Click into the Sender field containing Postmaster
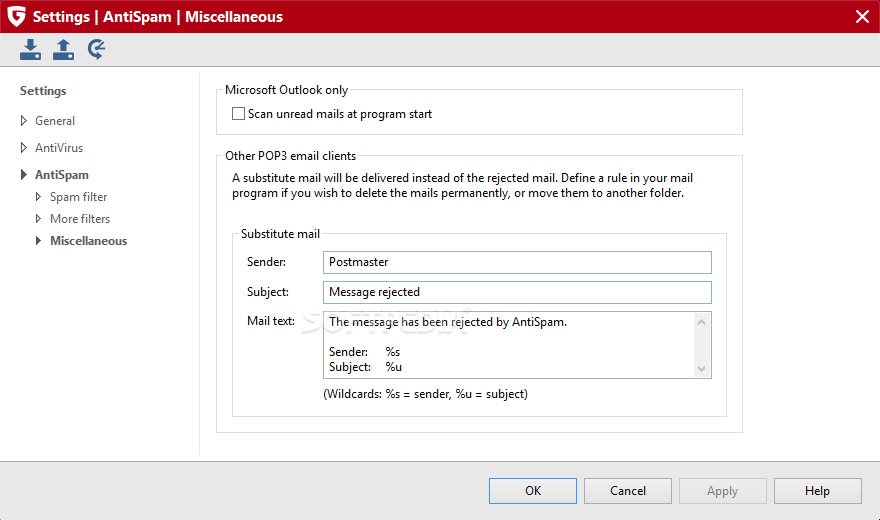This screenshot has height=520, width=880. click(x=517, y=263)
